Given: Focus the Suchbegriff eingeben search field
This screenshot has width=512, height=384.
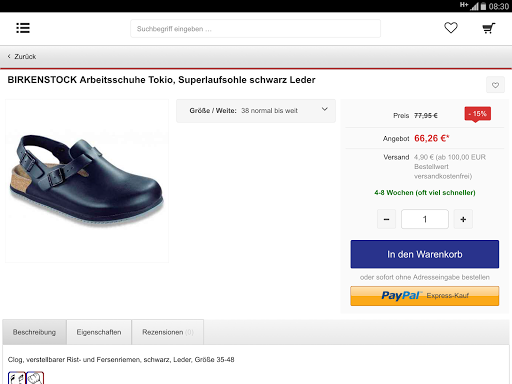Looking at the screenshot, I should tap(255, 29).
